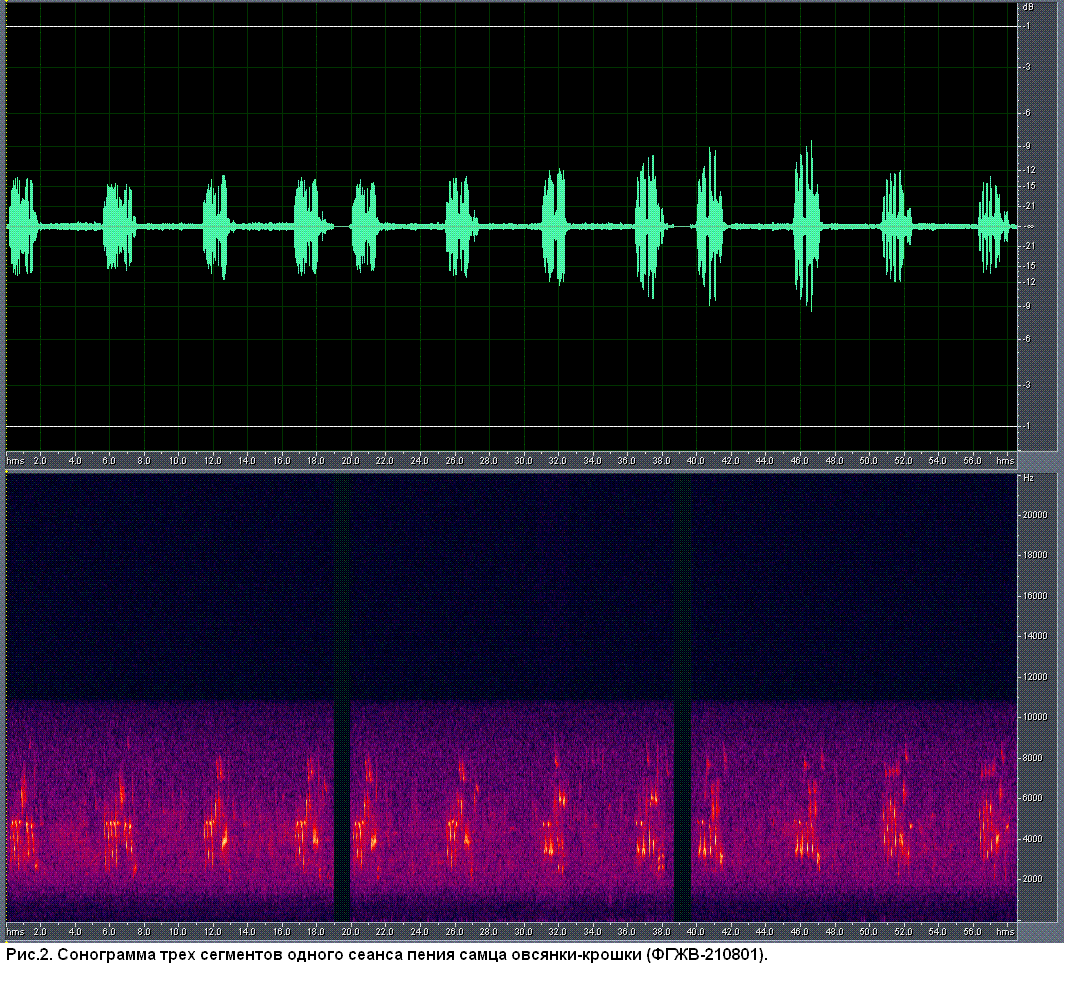Click the figure caption text below the spectrogram
The height and width of the screenshot is (990, 1069).
click(388, 955)
